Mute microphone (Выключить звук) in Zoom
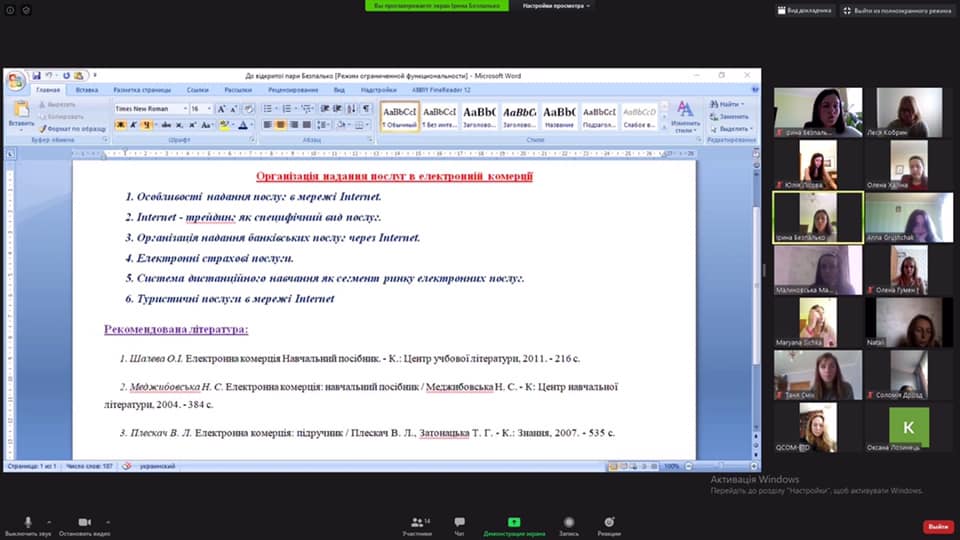The image size is (960, 540). pos(28,526)
